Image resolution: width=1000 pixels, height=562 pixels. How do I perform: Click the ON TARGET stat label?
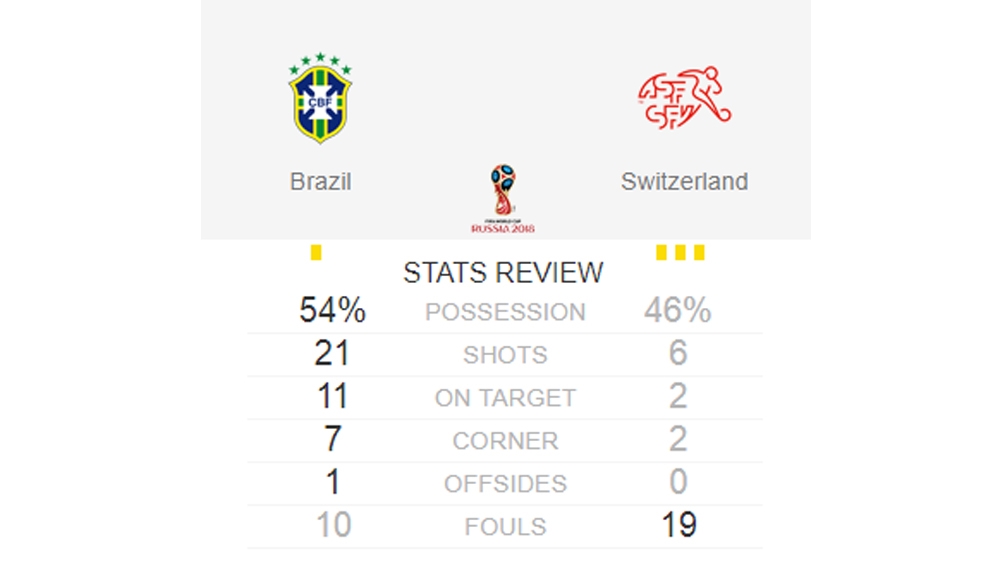tap(505, 398)
